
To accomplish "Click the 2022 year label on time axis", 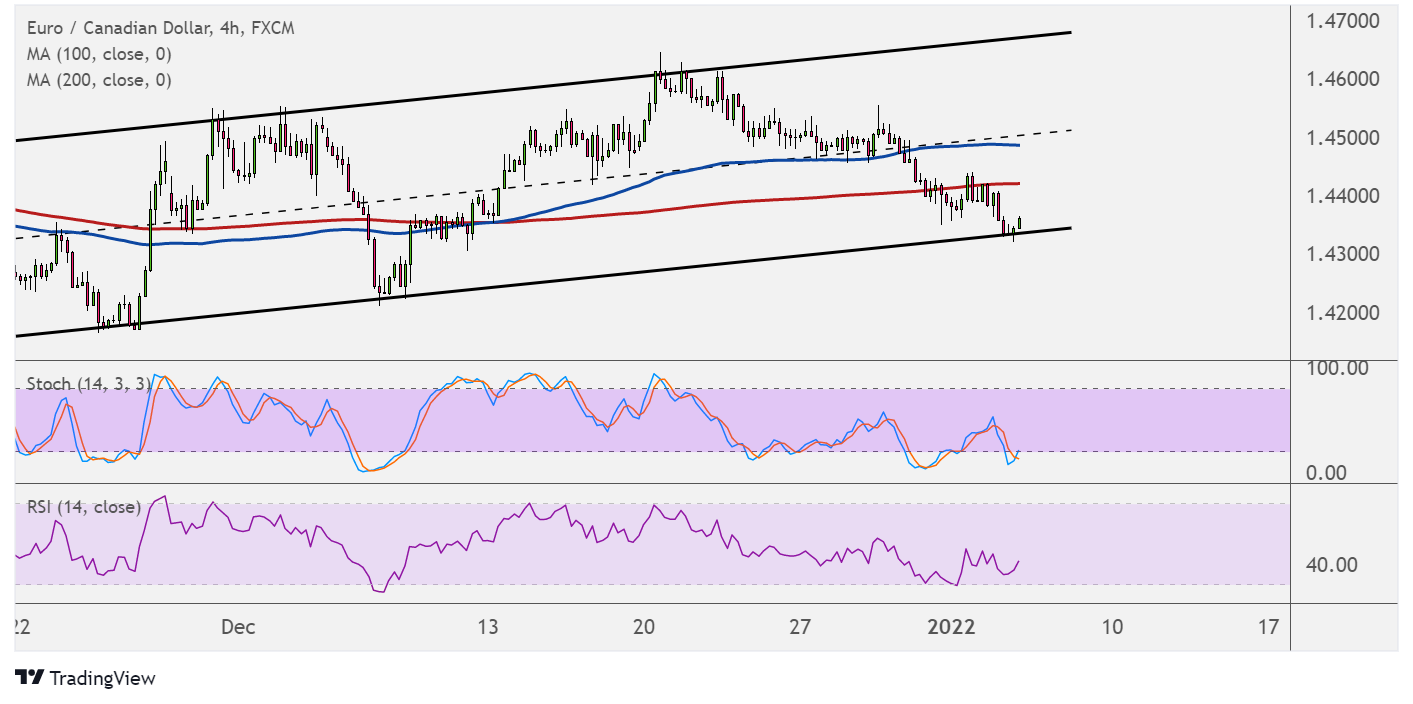I will coord(951,627).
